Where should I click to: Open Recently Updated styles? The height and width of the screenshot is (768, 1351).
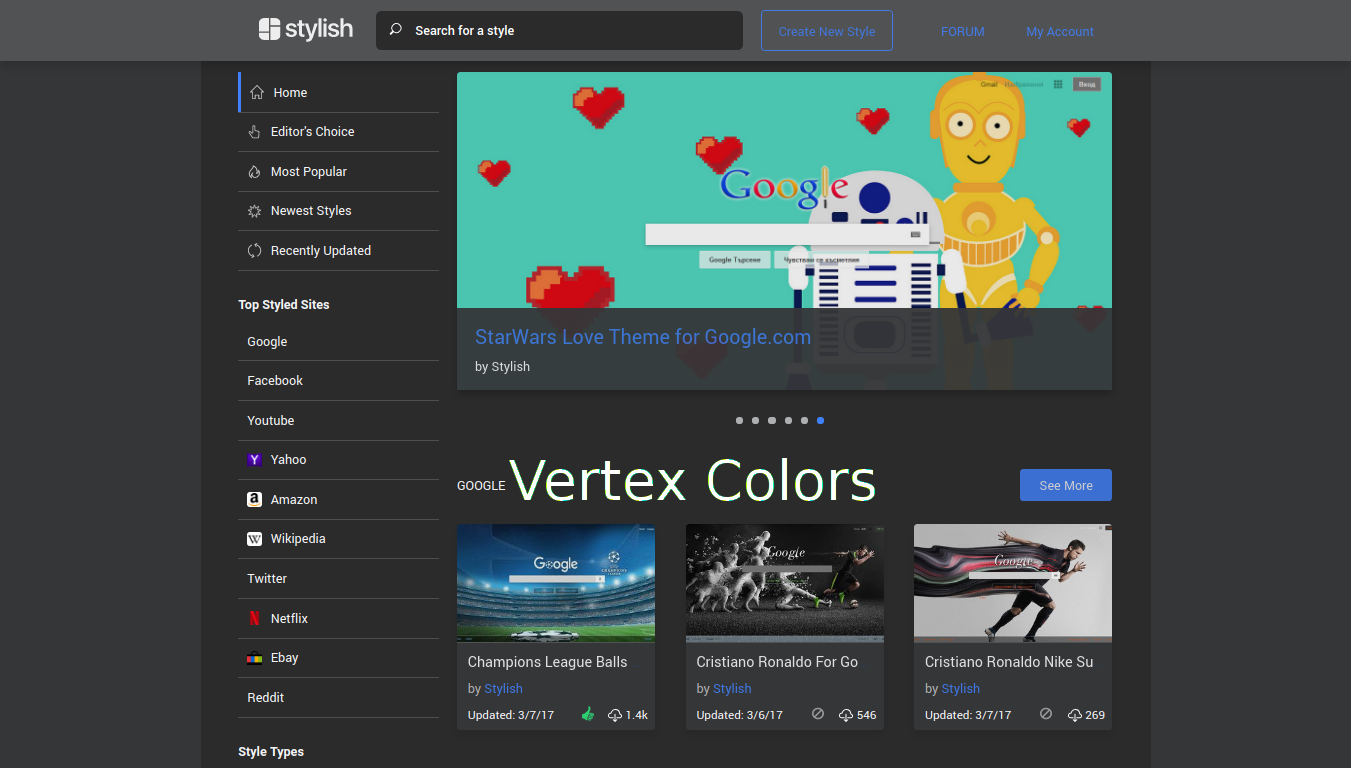tap(339, 251)
